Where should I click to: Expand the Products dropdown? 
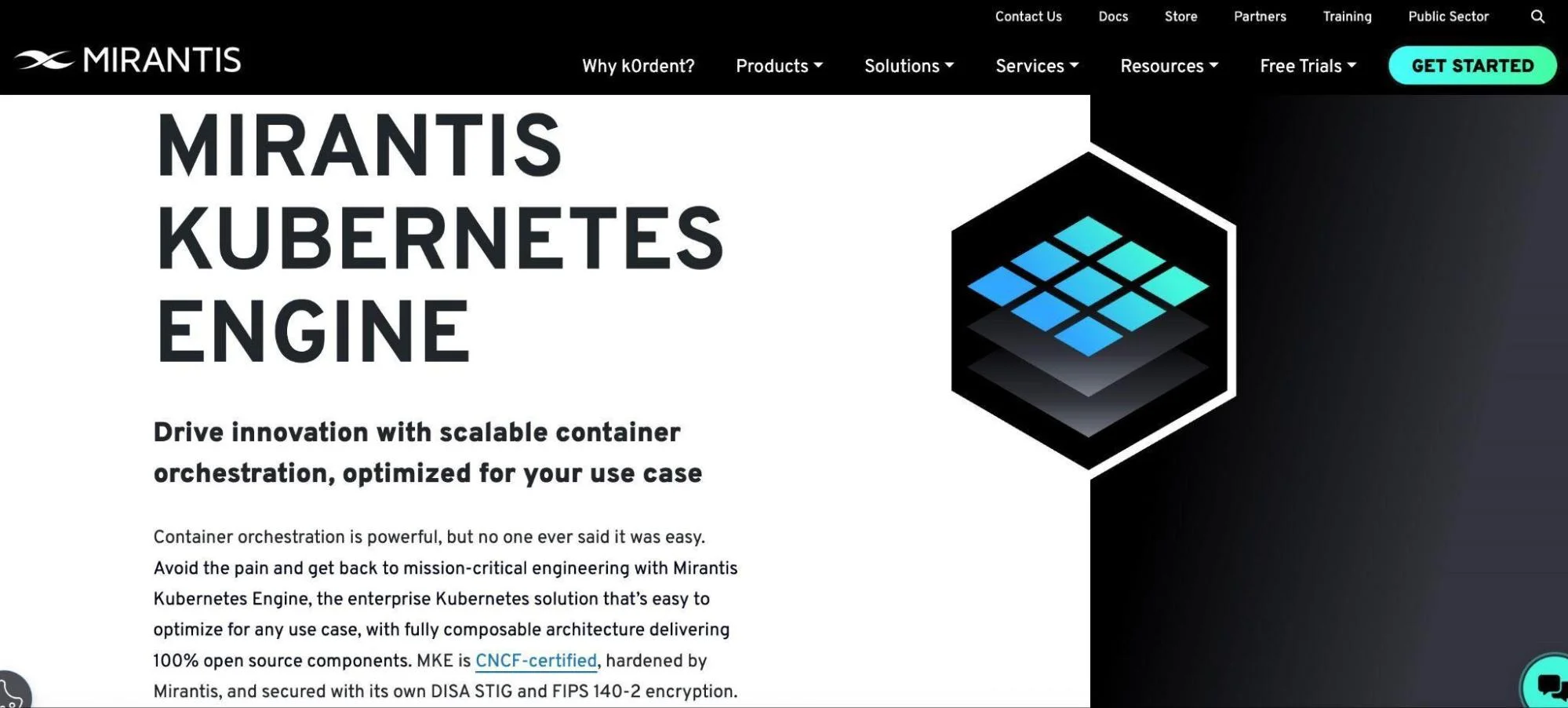(778, 66)
